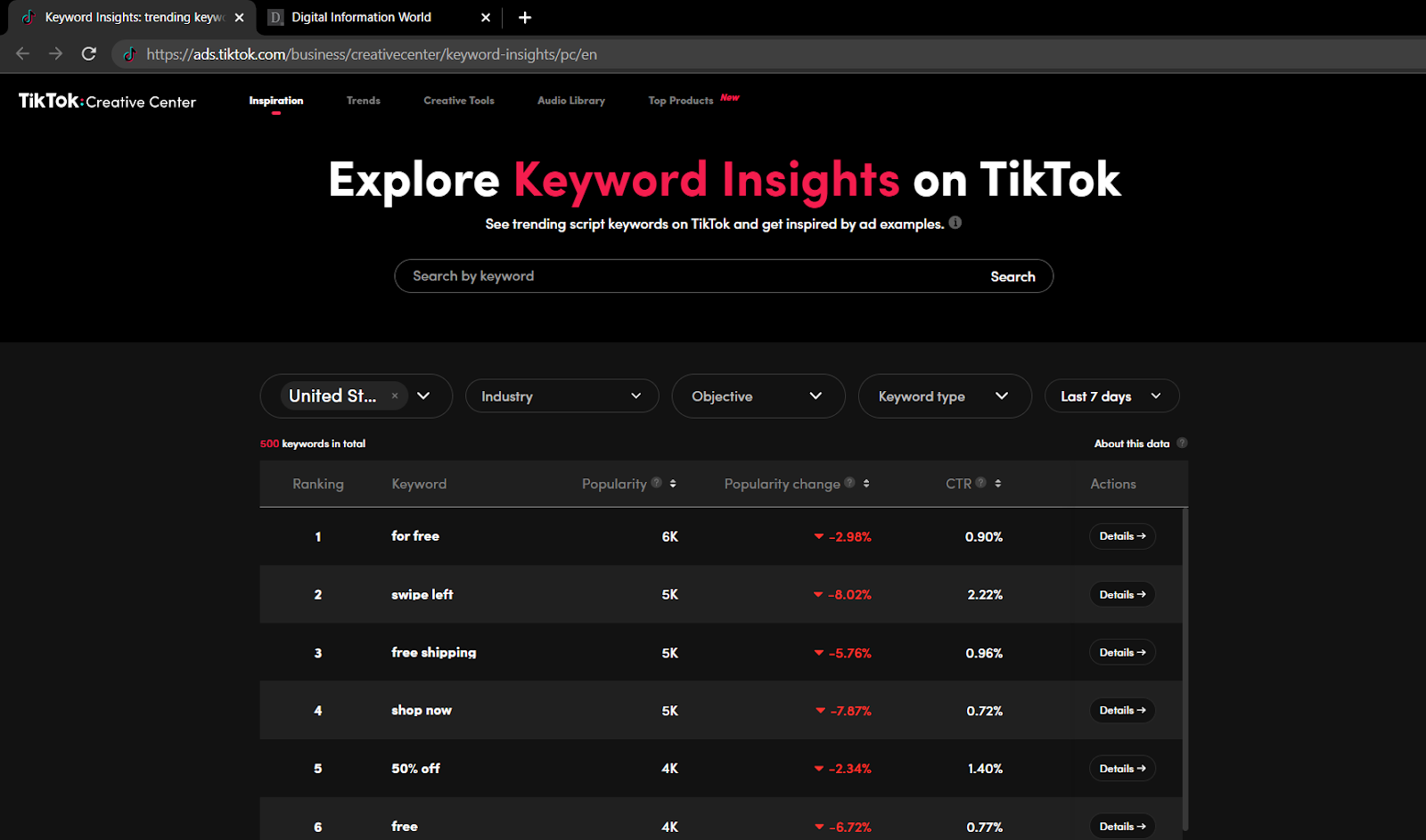1426x840 pixels.
Task: Sort by Popularity change arrows
Action: coord(866,484)
